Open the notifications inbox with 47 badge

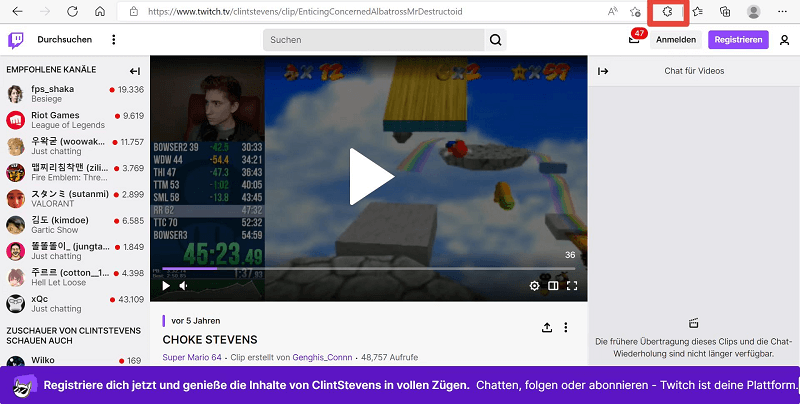tap(635, 38)
